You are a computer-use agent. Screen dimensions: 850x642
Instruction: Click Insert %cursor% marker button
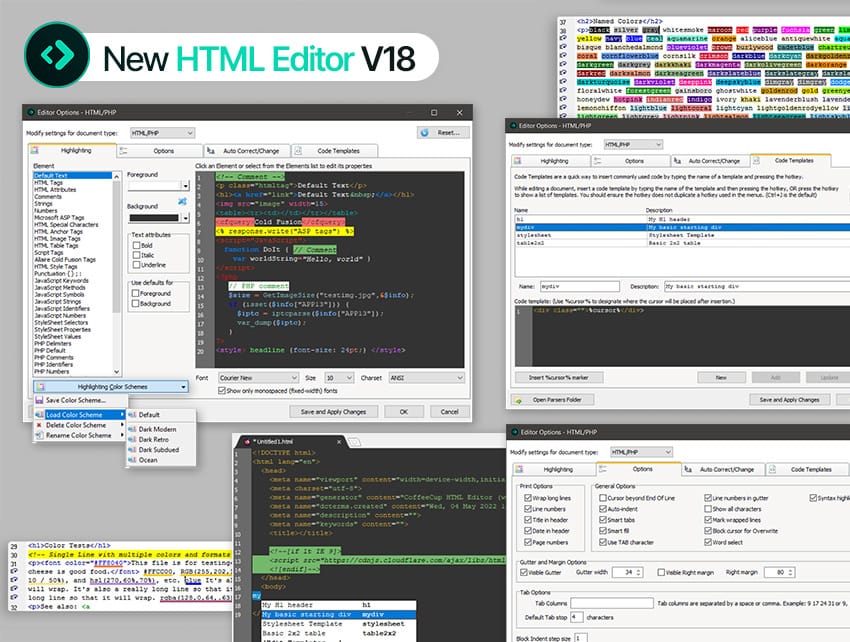pos(559,377)
